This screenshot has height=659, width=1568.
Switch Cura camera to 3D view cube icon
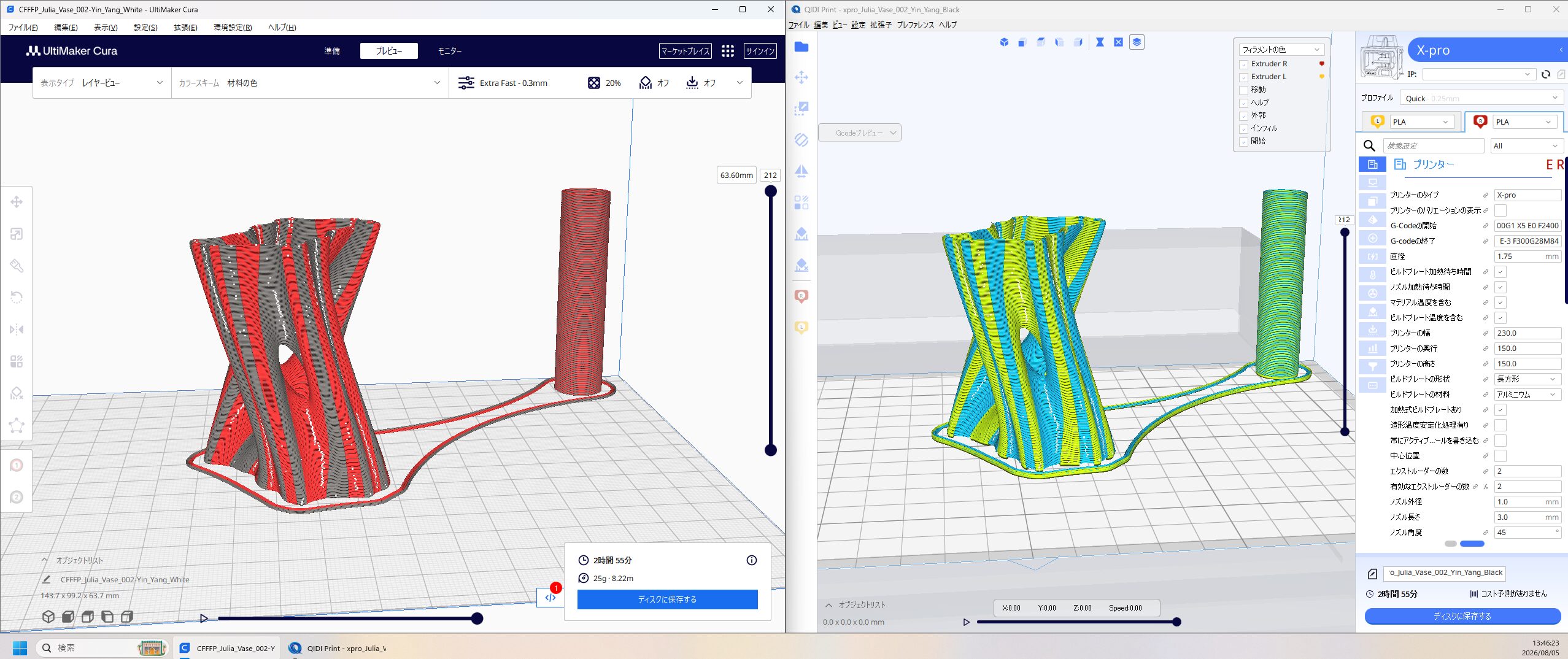(48, 617)
